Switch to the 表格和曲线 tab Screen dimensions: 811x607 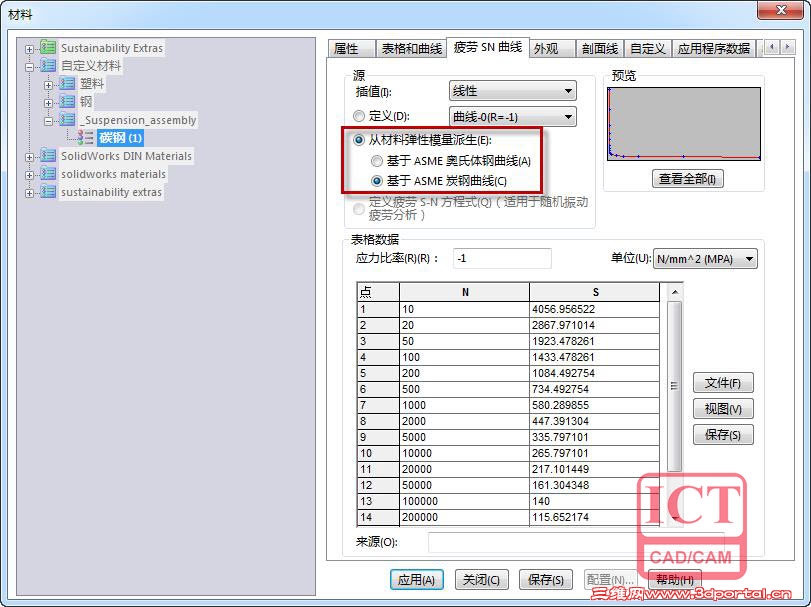[x=411, y=49]
